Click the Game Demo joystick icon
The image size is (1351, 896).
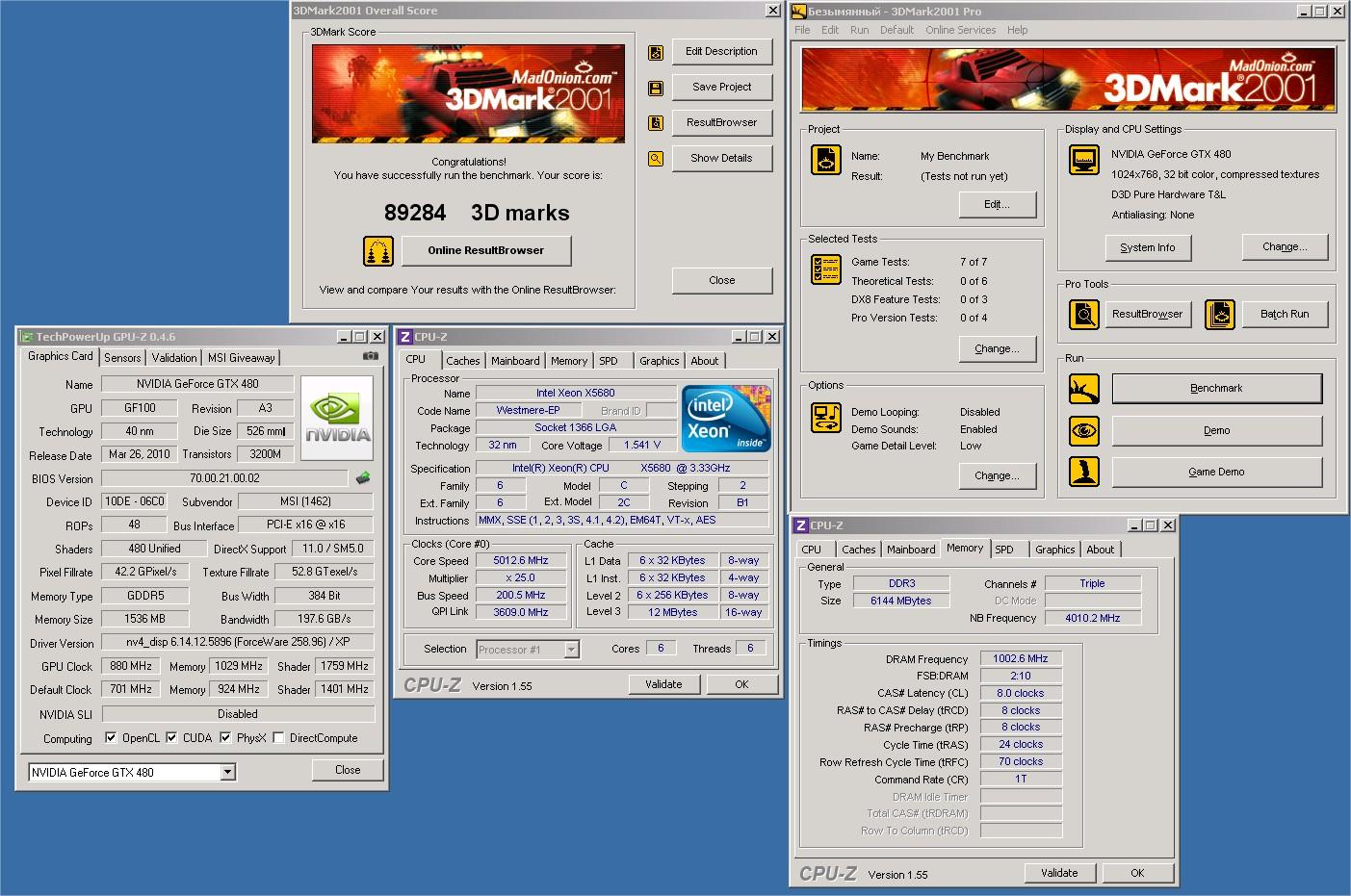point(1084,472)
